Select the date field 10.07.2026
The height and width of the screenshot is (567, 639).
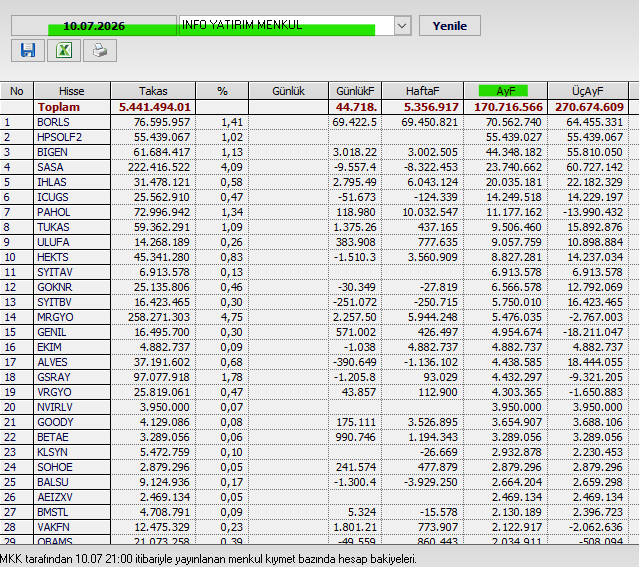click(94, 26)
